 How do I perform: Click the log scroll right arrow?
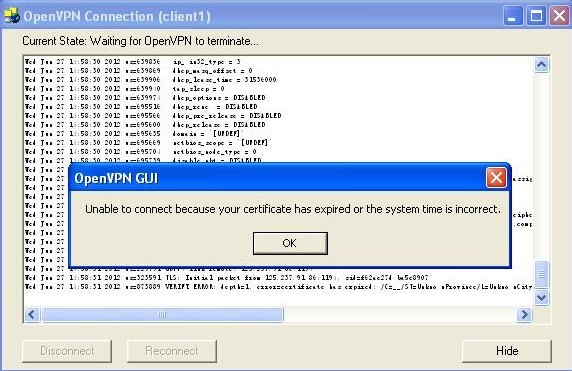[x=524, y=314]
